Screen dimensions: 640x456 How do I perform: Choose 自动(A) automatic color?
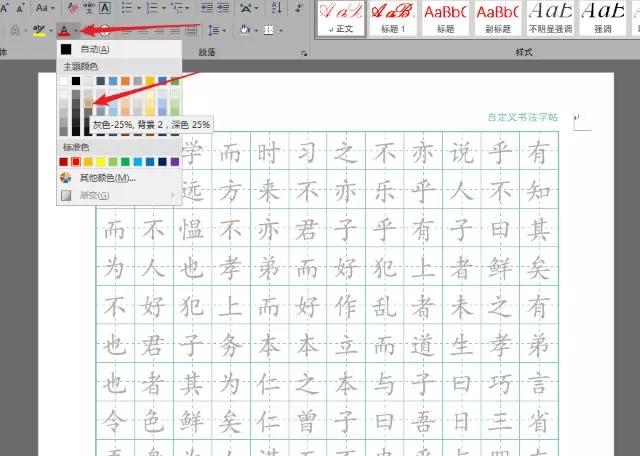[119, 49]
